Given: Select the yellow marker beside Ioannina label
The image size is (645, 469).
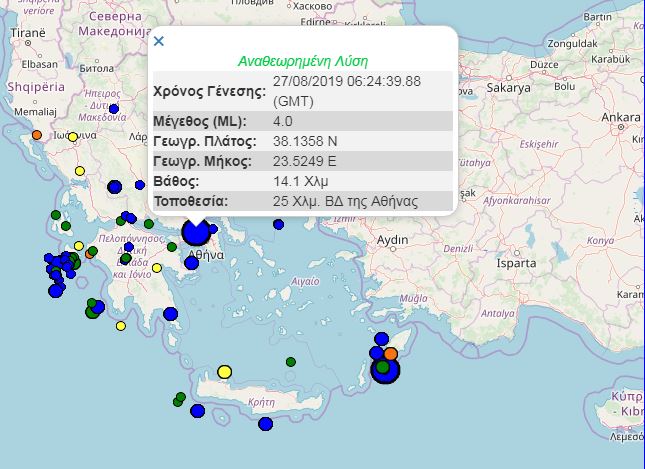Looking at the screenshot, I should tap(73, 137).
